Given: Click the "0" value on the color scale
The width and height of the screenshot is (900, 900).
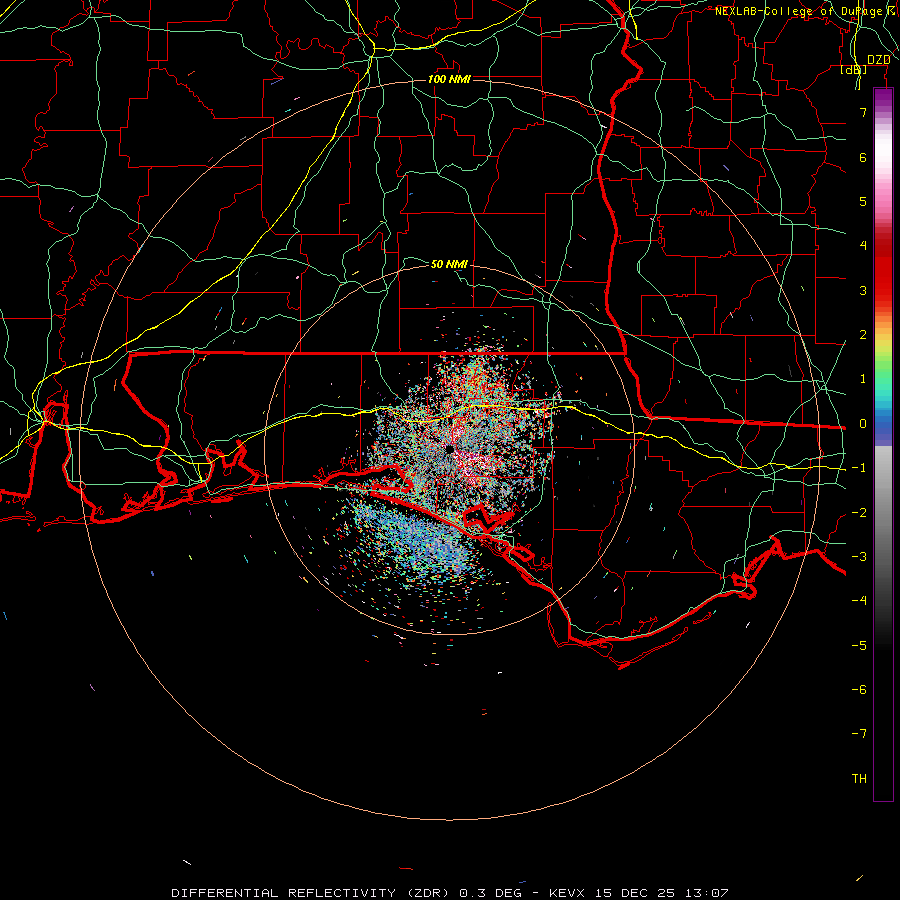Looking at the screenshot, I should click(863, 424).
